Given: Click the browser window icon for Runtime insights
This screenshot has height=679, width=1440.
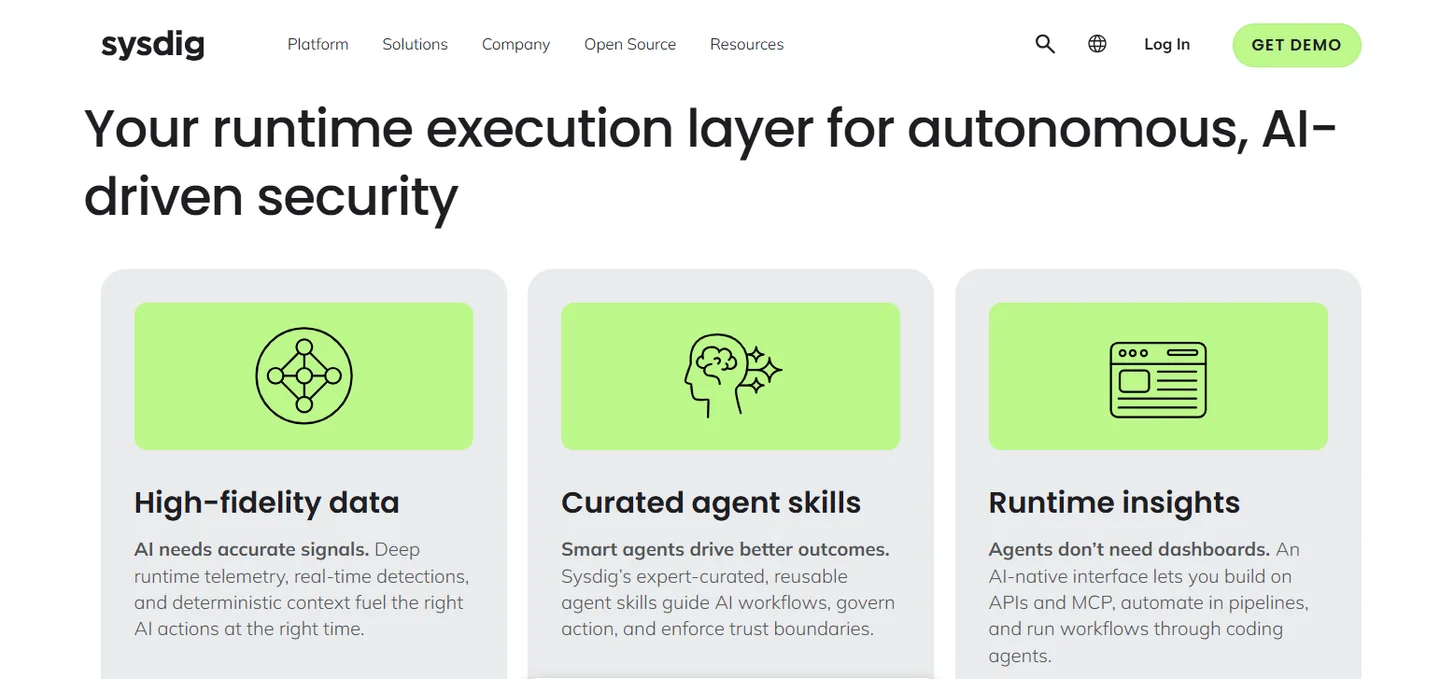Looking at the screenshot, I should point(1158,380).
